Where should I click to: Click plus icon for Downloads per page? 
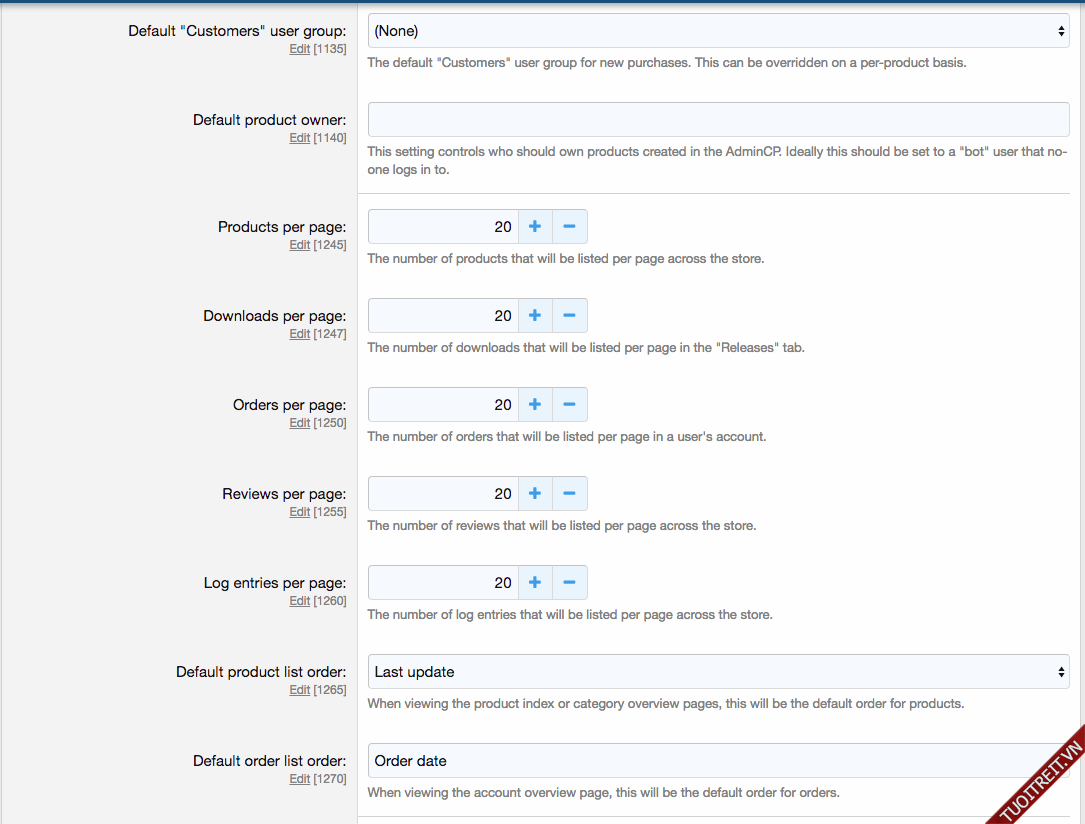coord(535,316)
